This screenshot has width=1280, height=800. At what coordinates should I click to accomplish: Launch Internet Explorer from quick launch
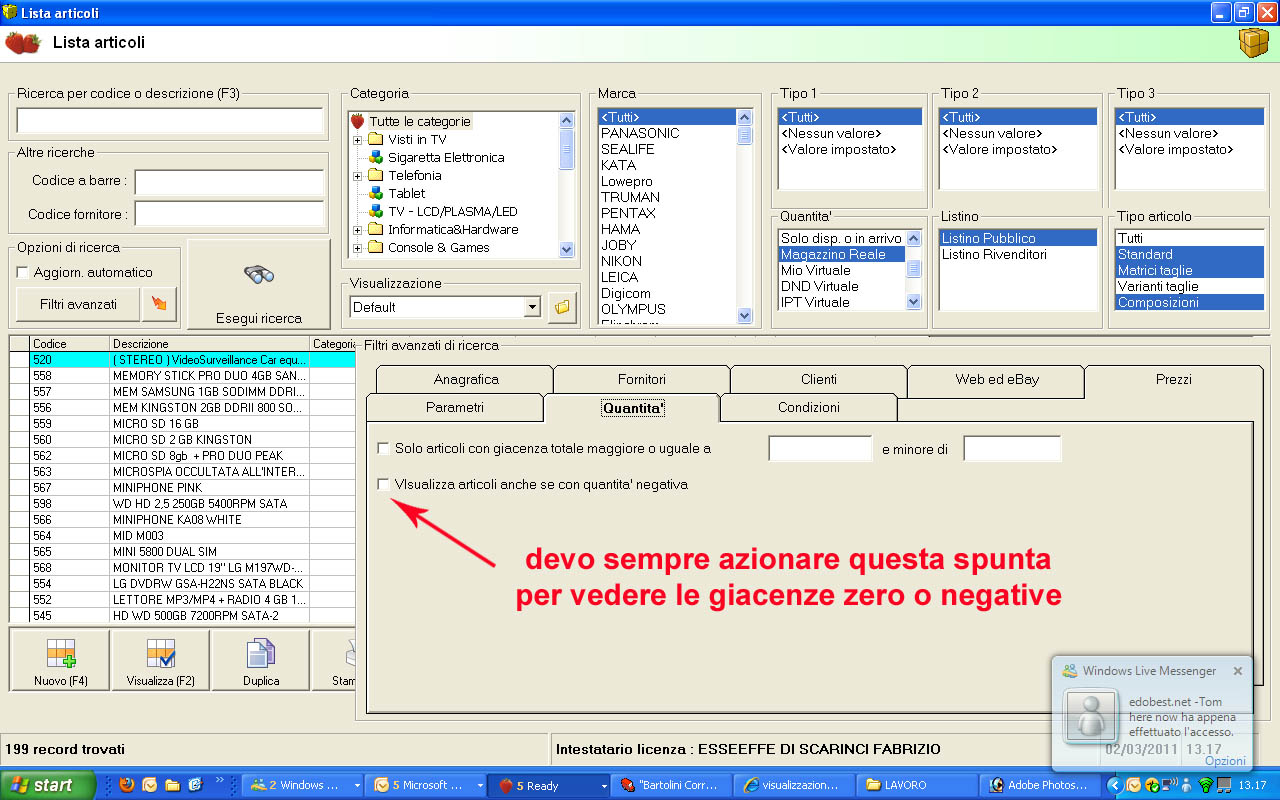(x=195, y=785)
